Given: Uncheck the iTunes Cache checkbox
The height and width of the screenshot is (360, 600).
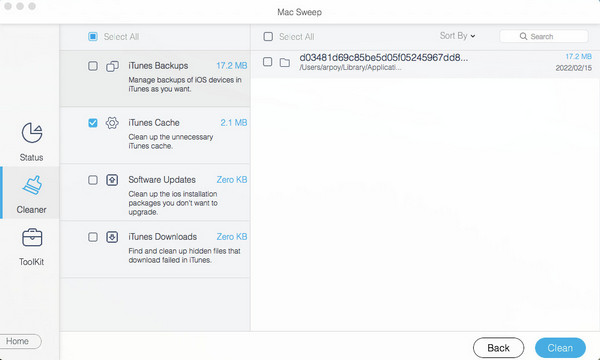Looking at the screenshot, I should click(93, 123).
